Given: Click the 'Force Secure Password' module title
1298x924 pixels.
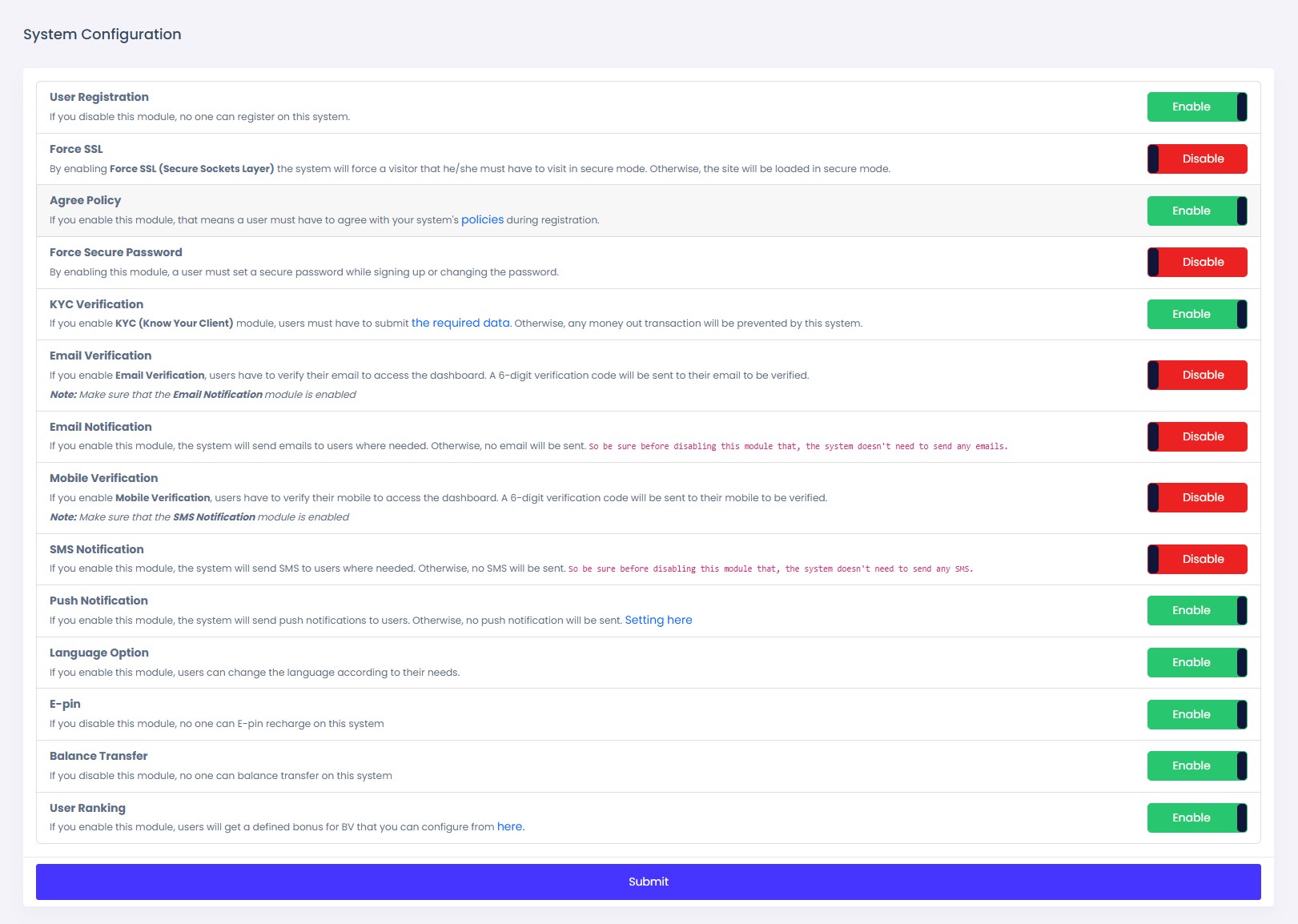Looking at the screenshot, I should 116,252.
